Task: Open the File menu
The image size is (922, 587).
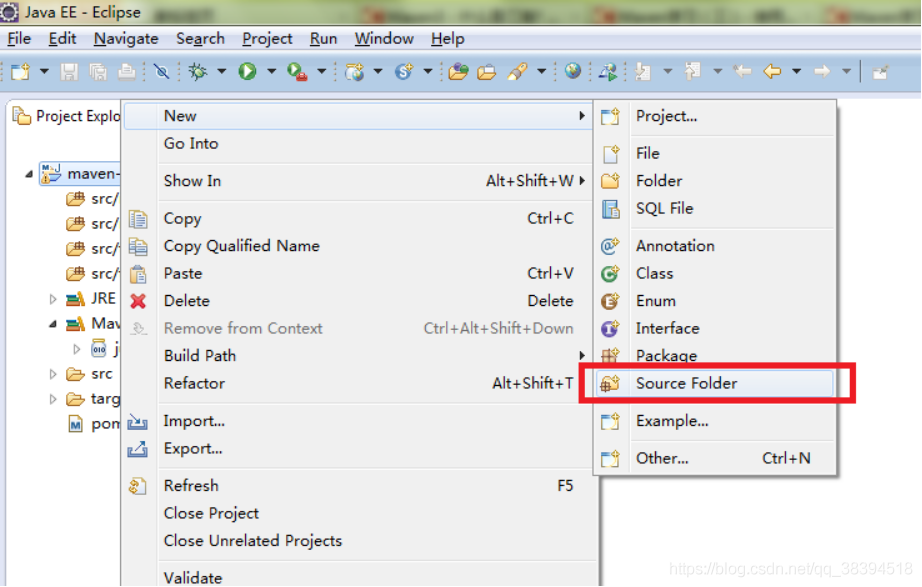Action: tap(19, 38)
